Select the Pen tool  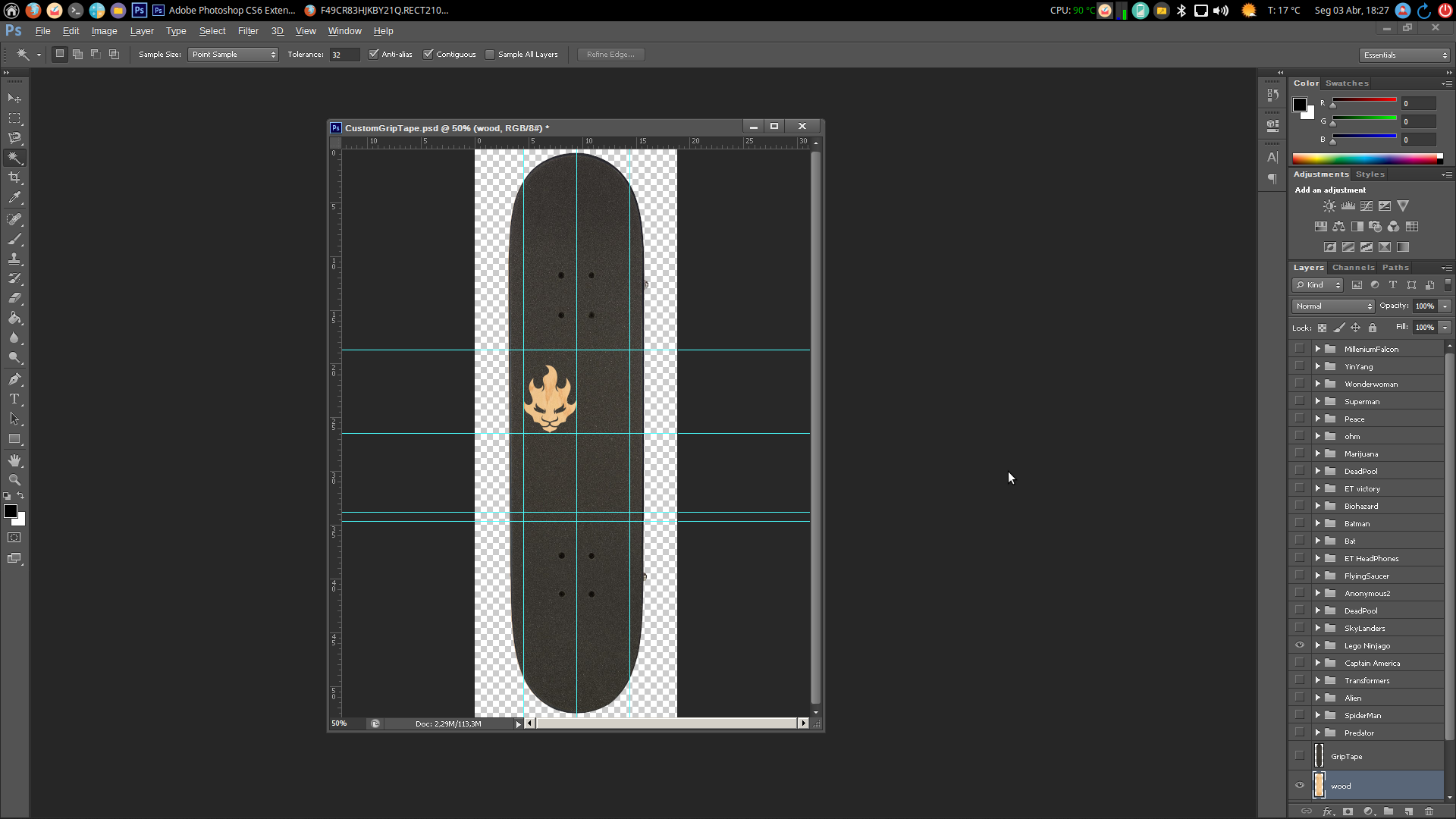[14, 379]
